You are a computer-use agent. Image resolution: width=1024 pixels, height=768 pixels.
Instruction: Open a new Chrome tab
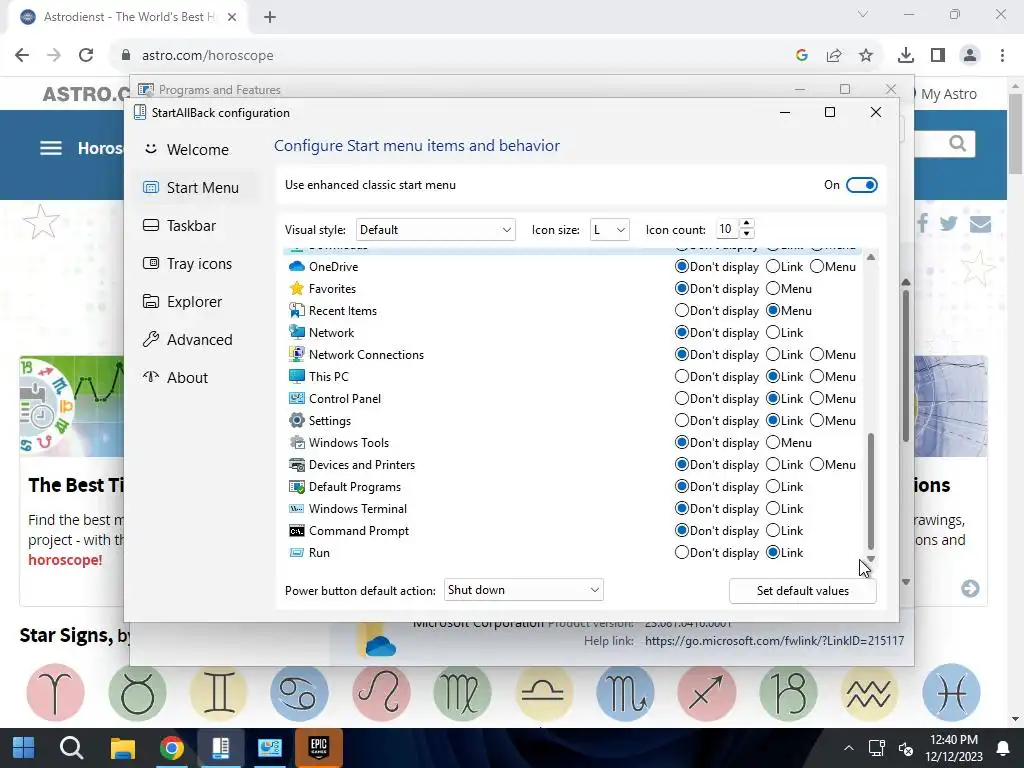pyautogui.click(x=270, y=17)
